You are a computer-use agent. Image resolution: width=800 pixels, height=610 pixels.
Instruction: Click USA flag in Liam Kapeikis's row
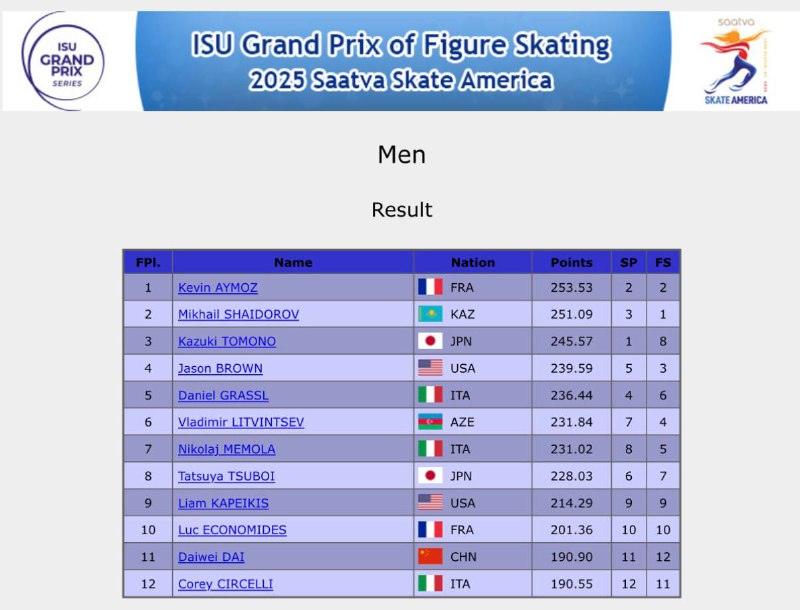point(429,503)
